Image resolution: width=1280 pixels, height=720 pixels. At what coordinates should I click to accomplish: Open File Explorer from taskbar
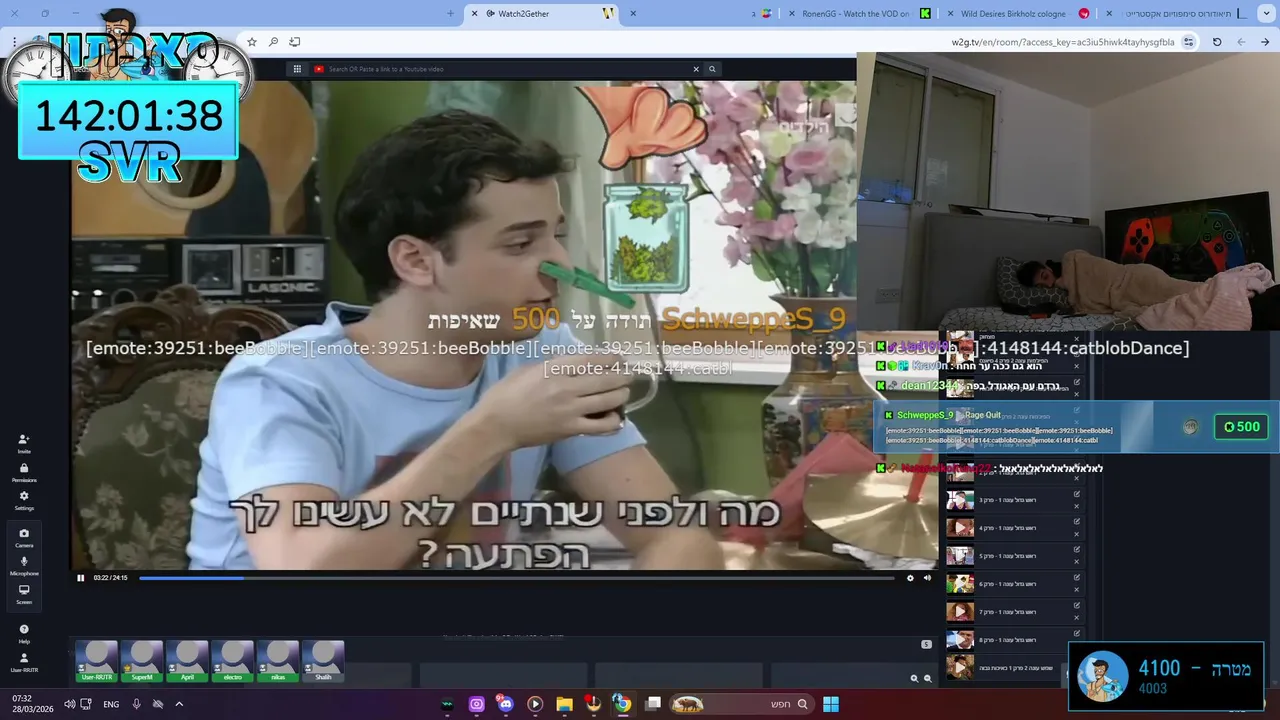pyautogui.click(x=564, y=704)
